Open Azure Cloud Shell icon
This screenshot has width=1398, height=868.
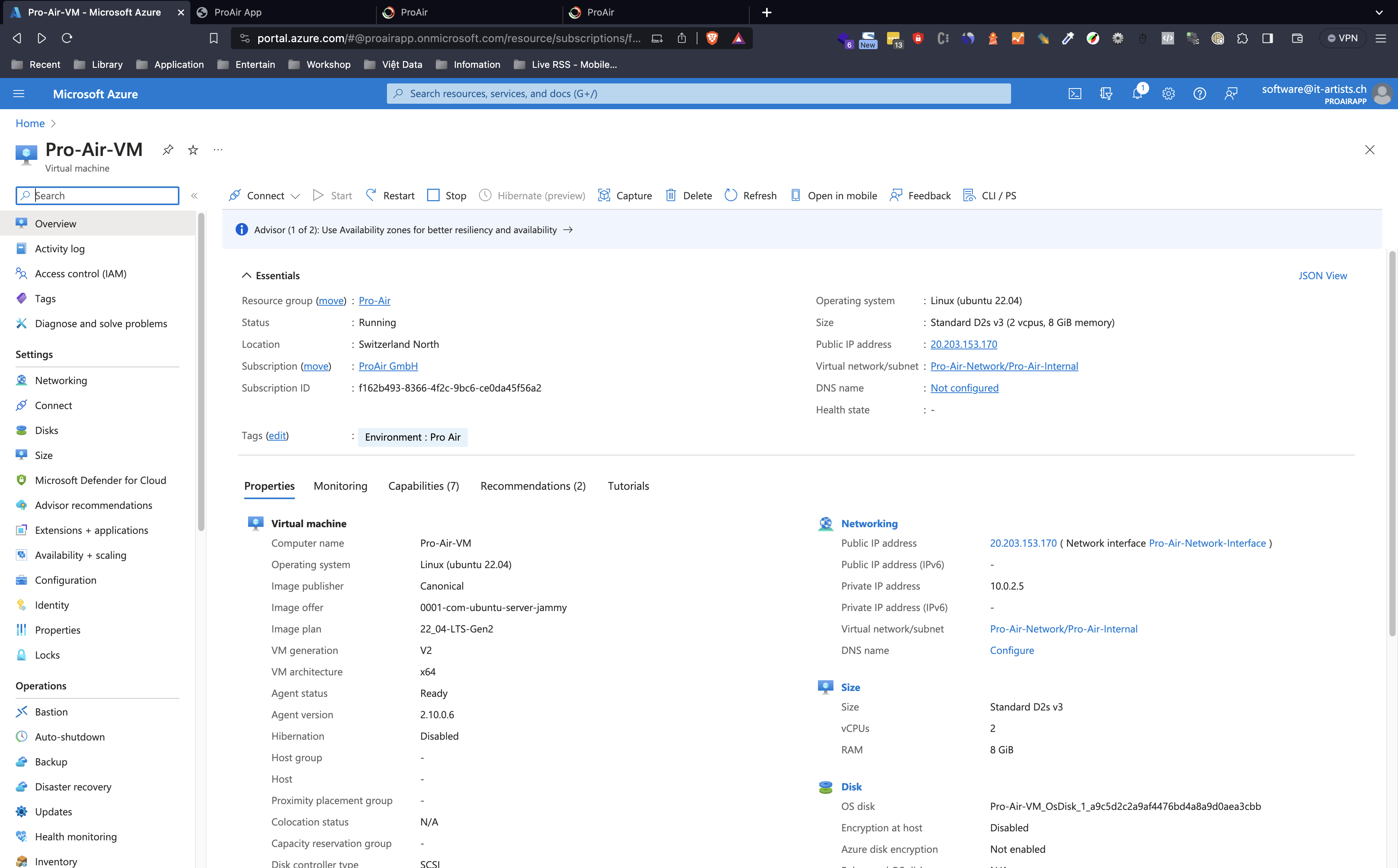coord(1075,94)
